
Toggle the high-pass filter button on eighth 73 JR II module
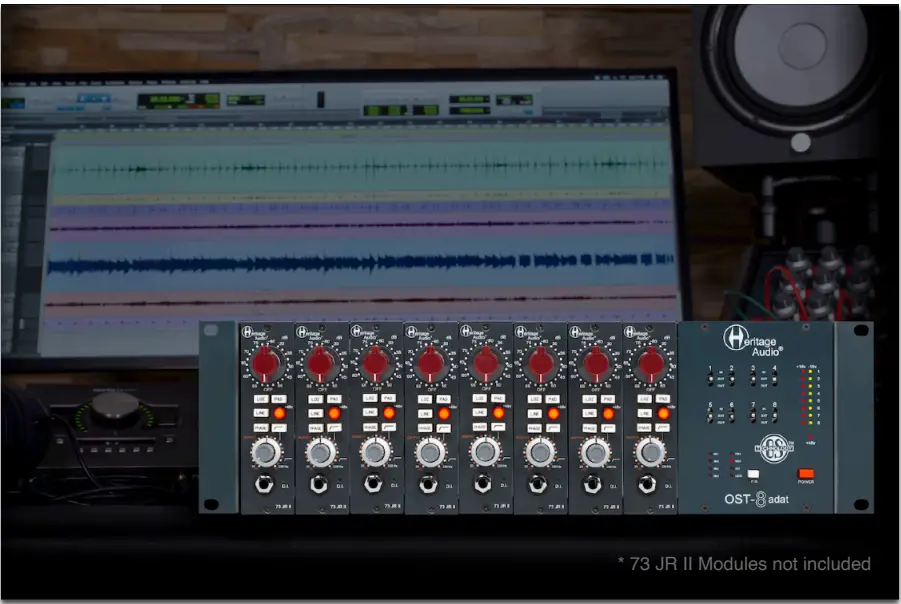pos(663,428)
